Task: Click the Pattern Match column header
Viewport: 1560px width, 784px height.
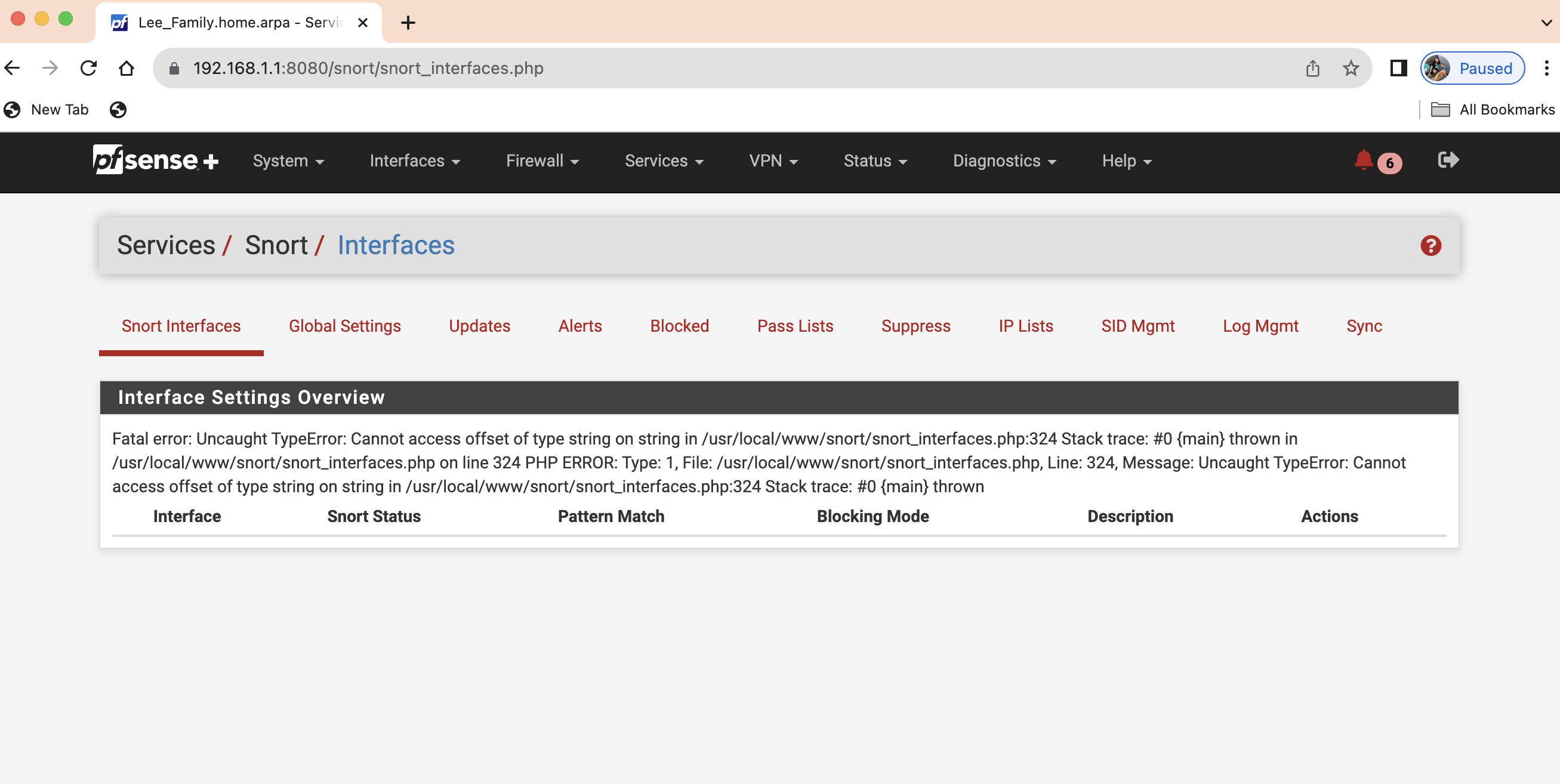Action: coord(611,517)
